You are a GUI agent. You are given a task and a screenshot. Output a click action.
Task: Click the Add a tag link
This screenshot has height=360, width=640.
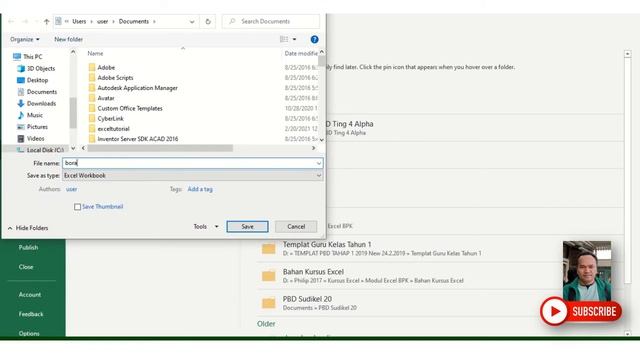(x=200, y=189)
